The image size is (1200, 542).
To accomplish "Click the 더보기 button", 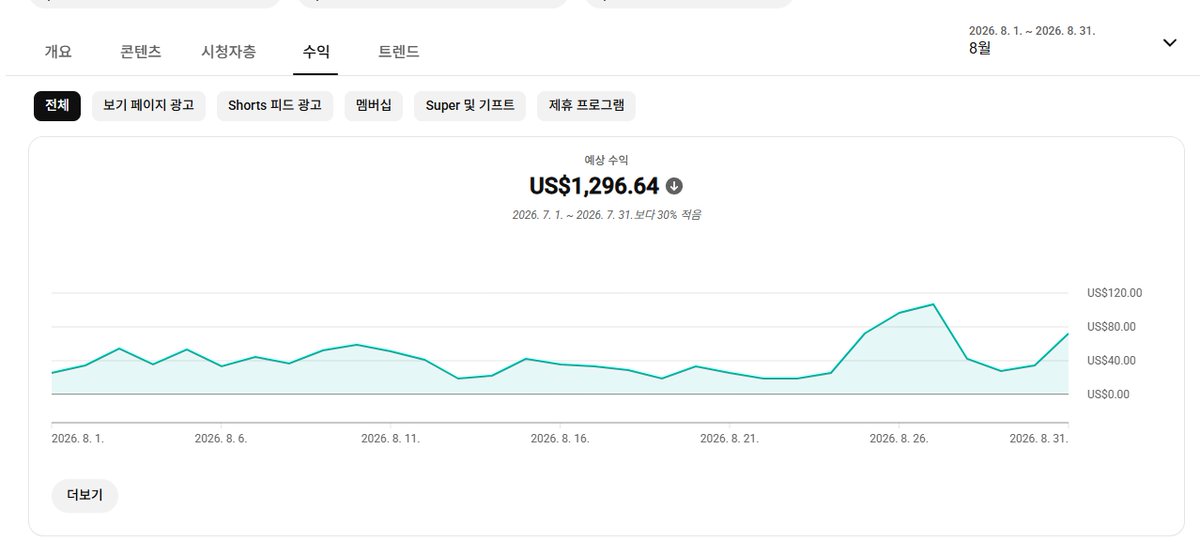I will 85,495.
